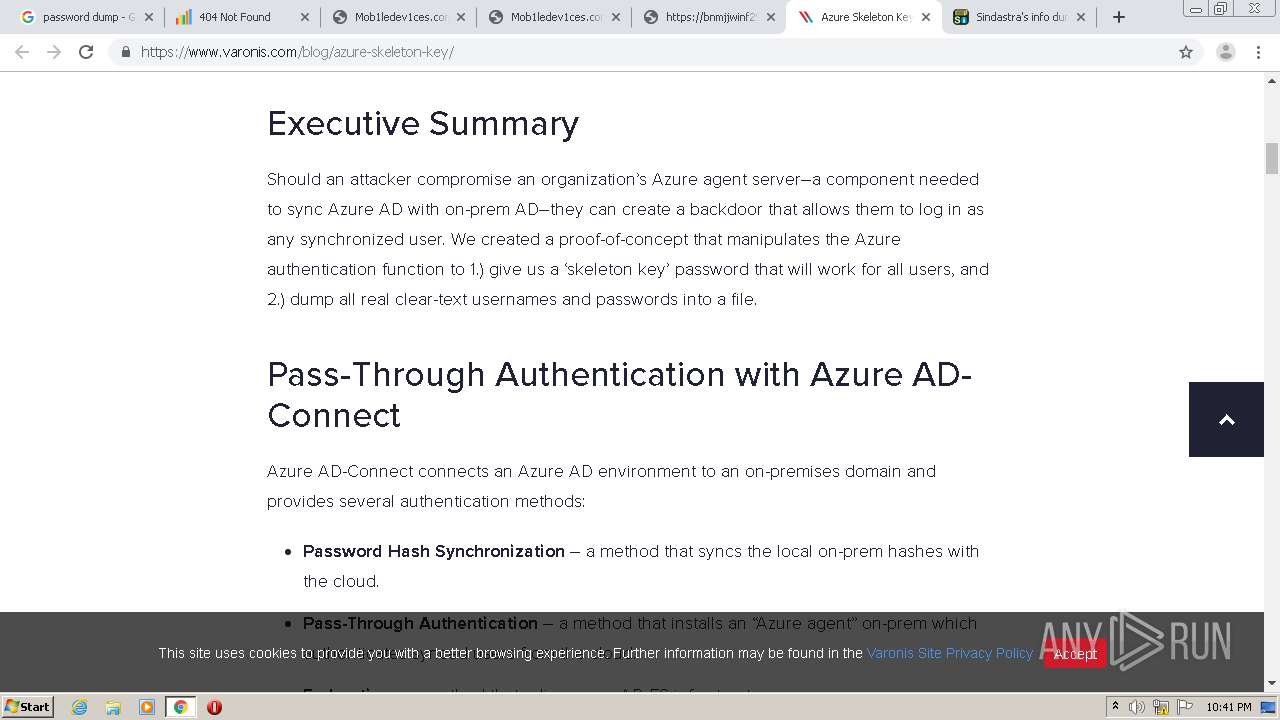The image size is (1280, 720).
Task: Open the Varonis Site Privacy Policy link
Action: 950,653
